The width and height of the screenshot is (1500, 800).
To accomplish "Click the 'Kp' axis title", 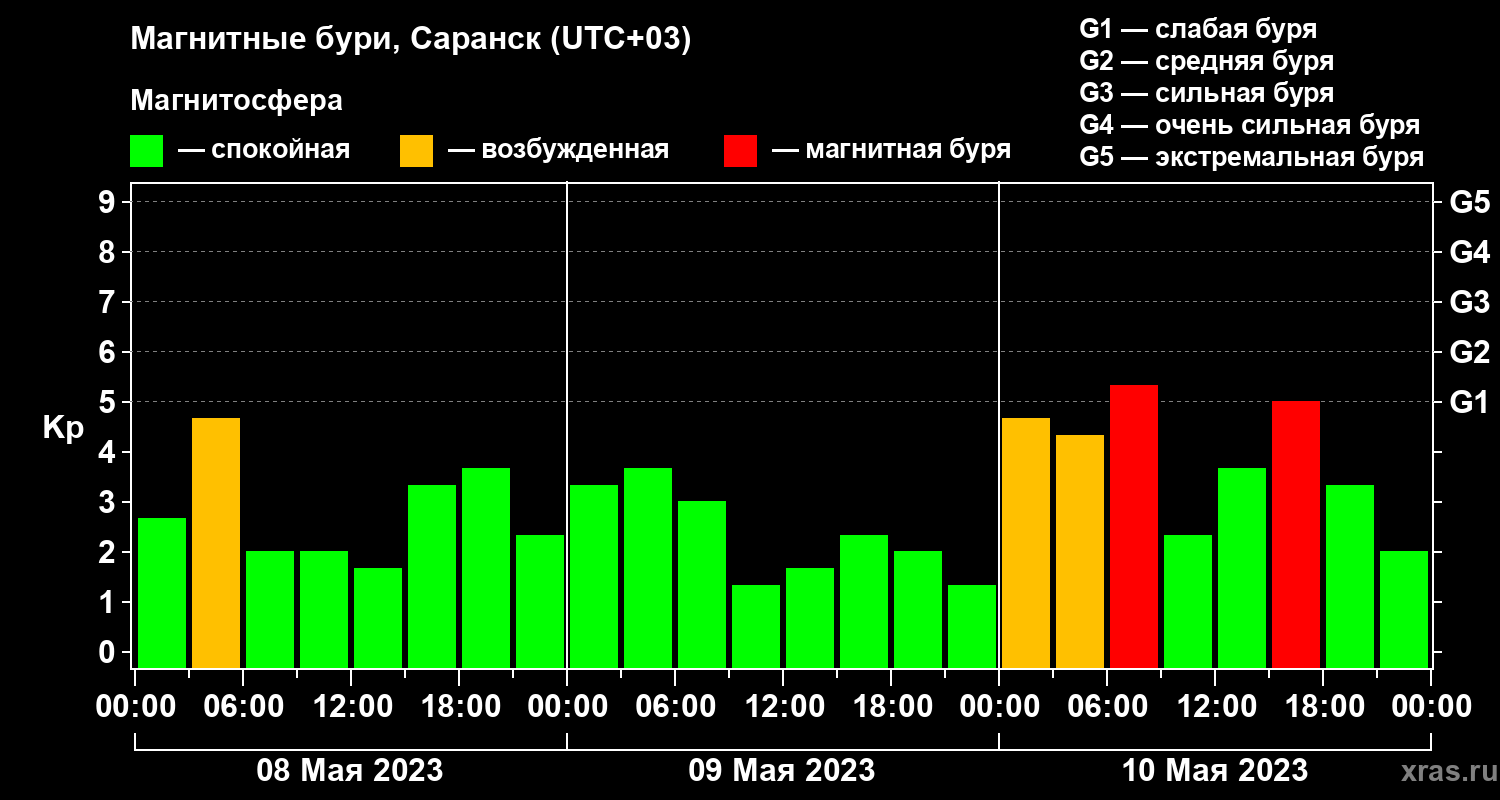I will click(x=63, y=427).
